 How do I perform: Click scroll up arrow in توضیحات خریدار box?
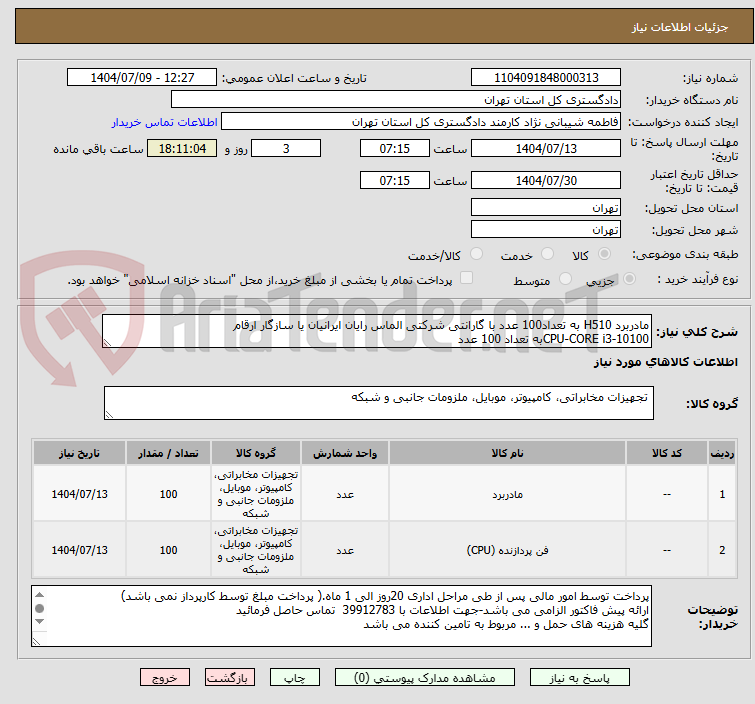click(39, 595)
